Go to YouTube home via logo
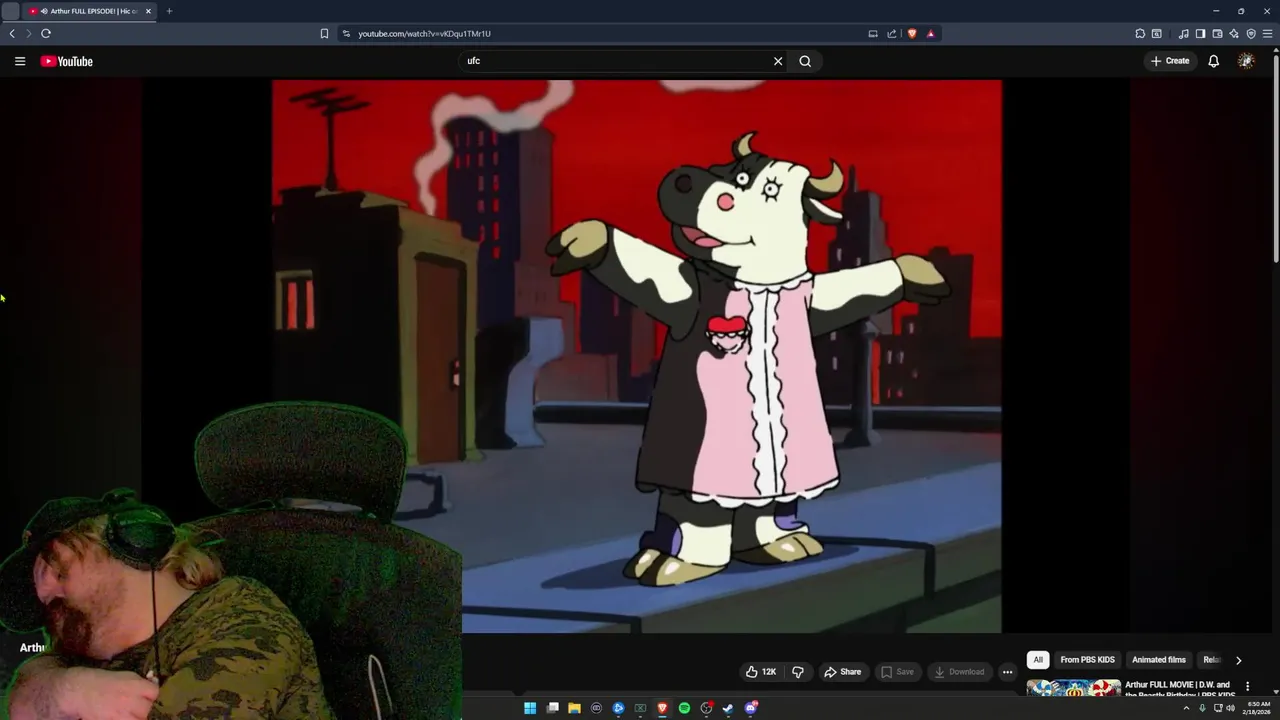 [x=67, y=61]
